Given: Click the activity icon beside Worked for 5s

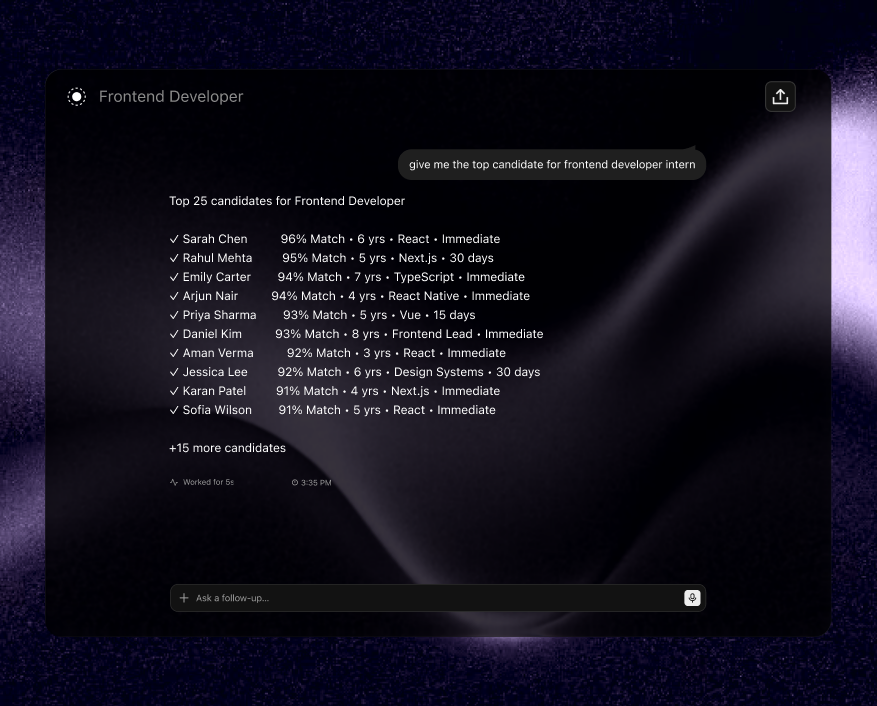Looking at the screenshot, I should tap(174, 482).
